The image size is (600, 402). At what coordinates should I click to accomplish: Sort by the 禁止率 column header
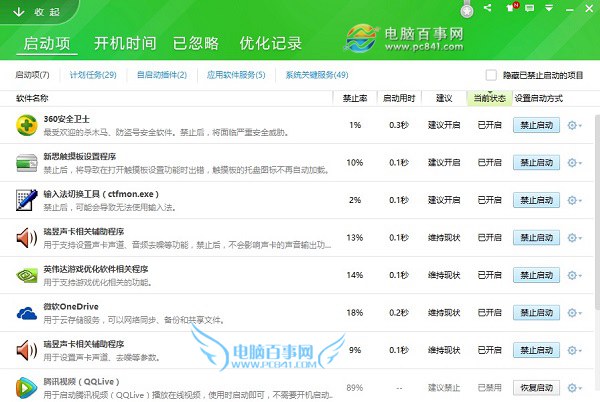point(354,99)
